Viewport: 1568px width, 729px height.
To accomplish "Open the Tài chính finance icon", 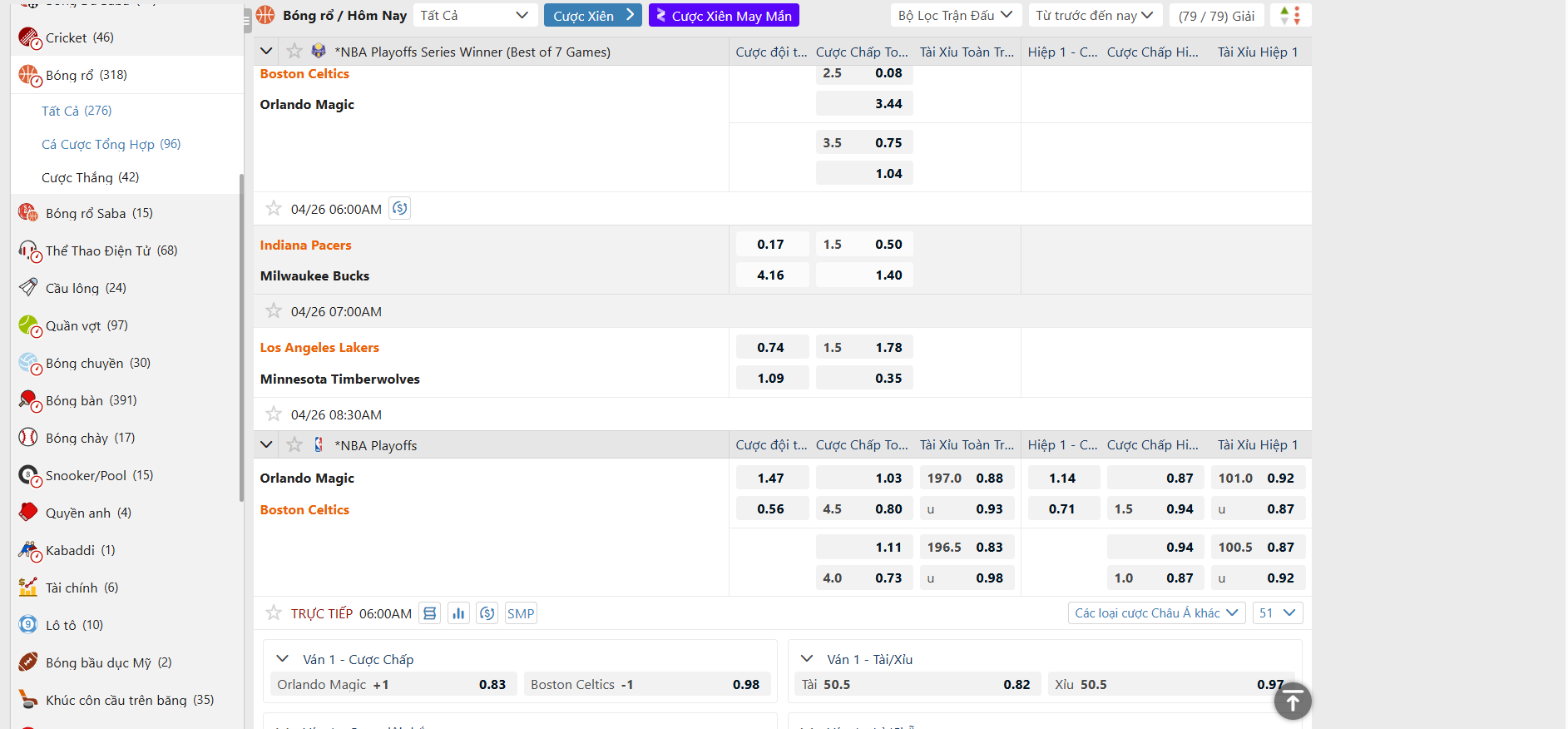I will click(x=28, y=588).
